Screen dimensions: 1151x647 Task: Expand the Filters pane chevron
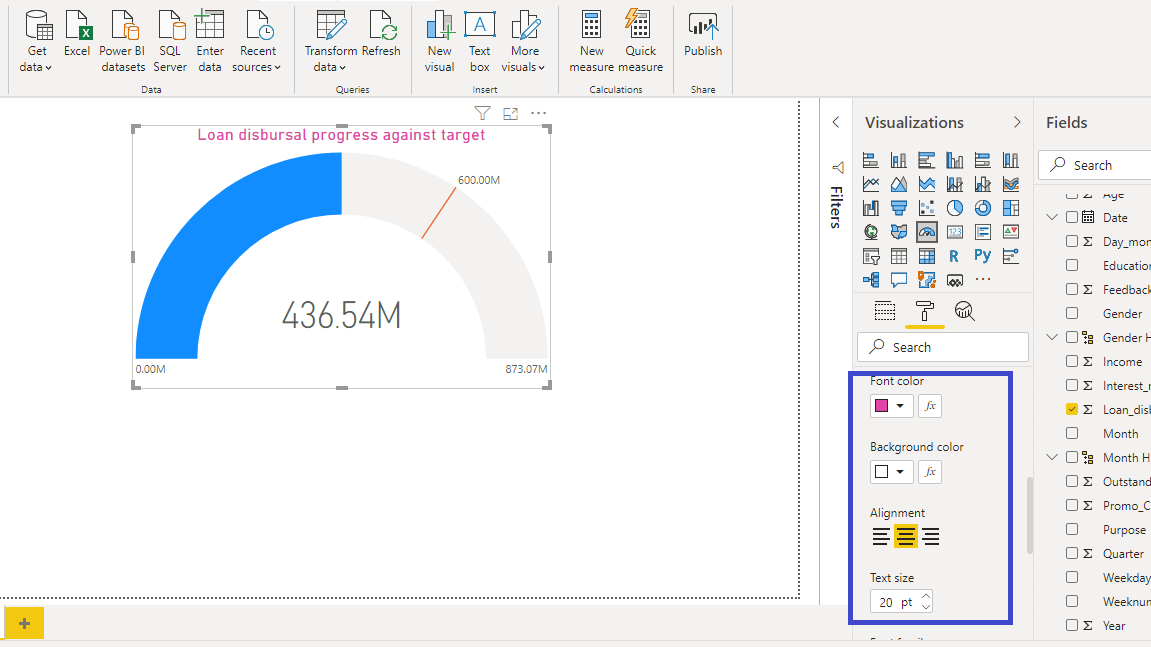(x=836, y=123)
